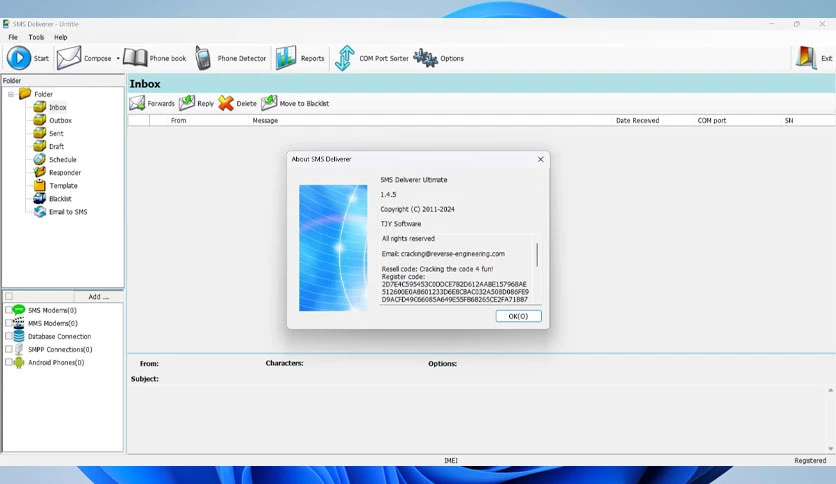Screen dimensions: 836x484
Task: Open the File menu
Action: pyautogui.click(x=13, y=37)
